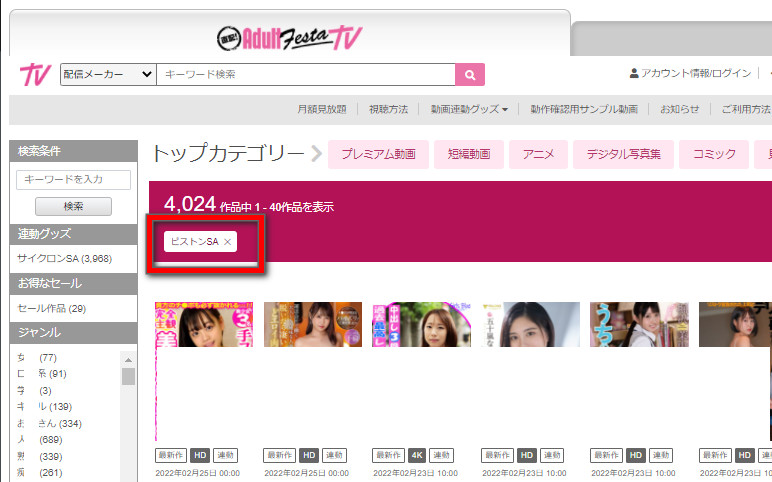
Task: Open the お知らせ menu item
Action: pyautogui.click(x=679, y=109)
